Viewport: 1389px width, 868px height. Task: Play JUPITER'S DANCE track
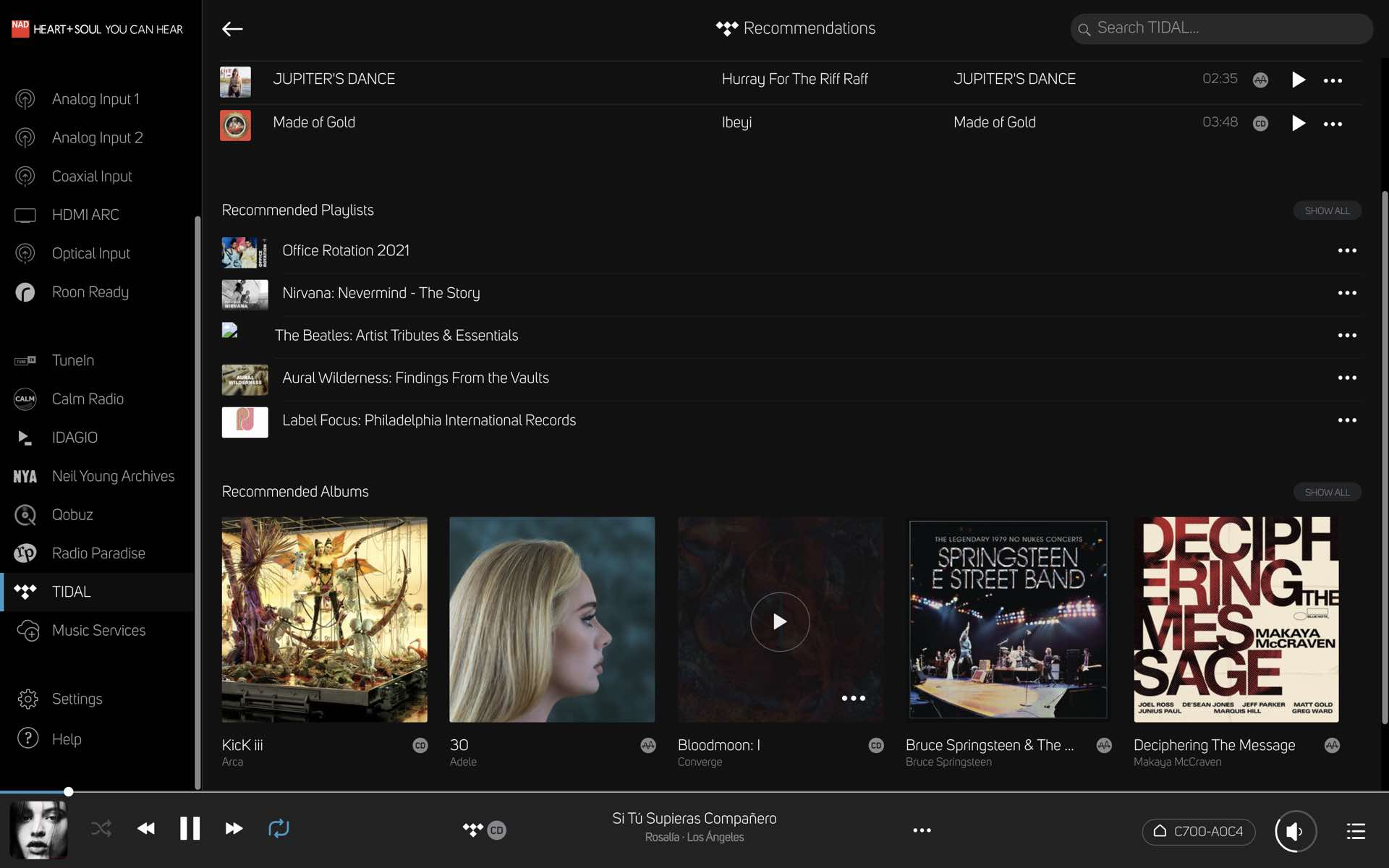[1298, 80]
